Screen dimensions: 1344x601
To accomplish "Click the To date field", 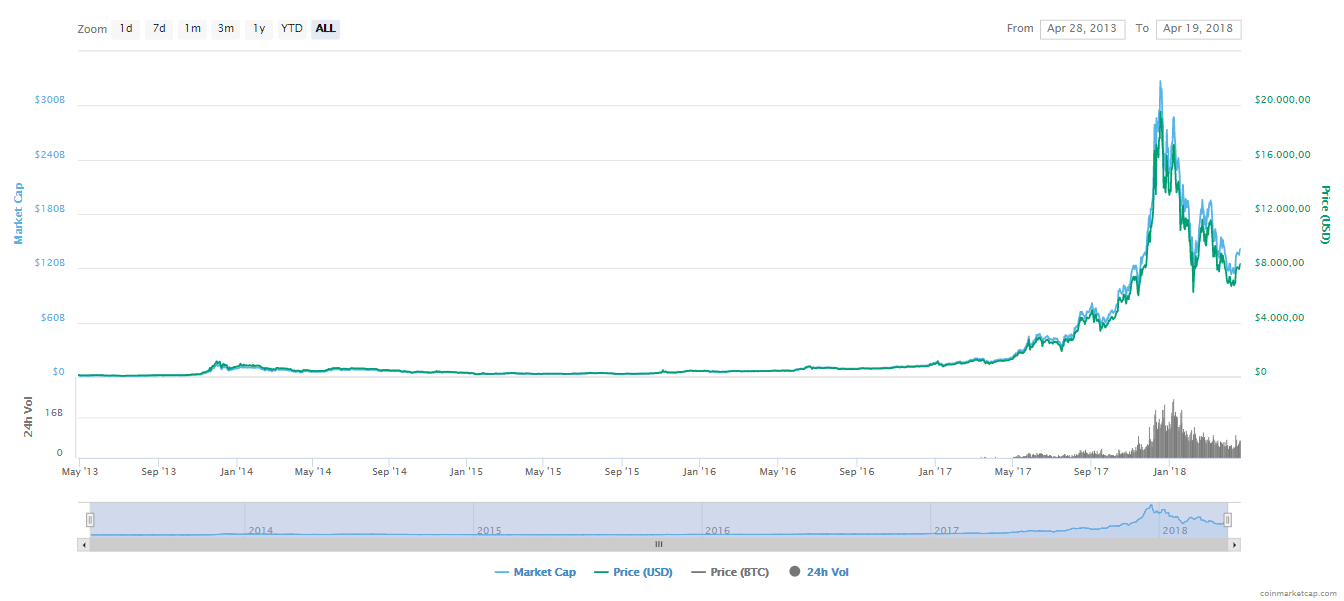I will 1198,29.
